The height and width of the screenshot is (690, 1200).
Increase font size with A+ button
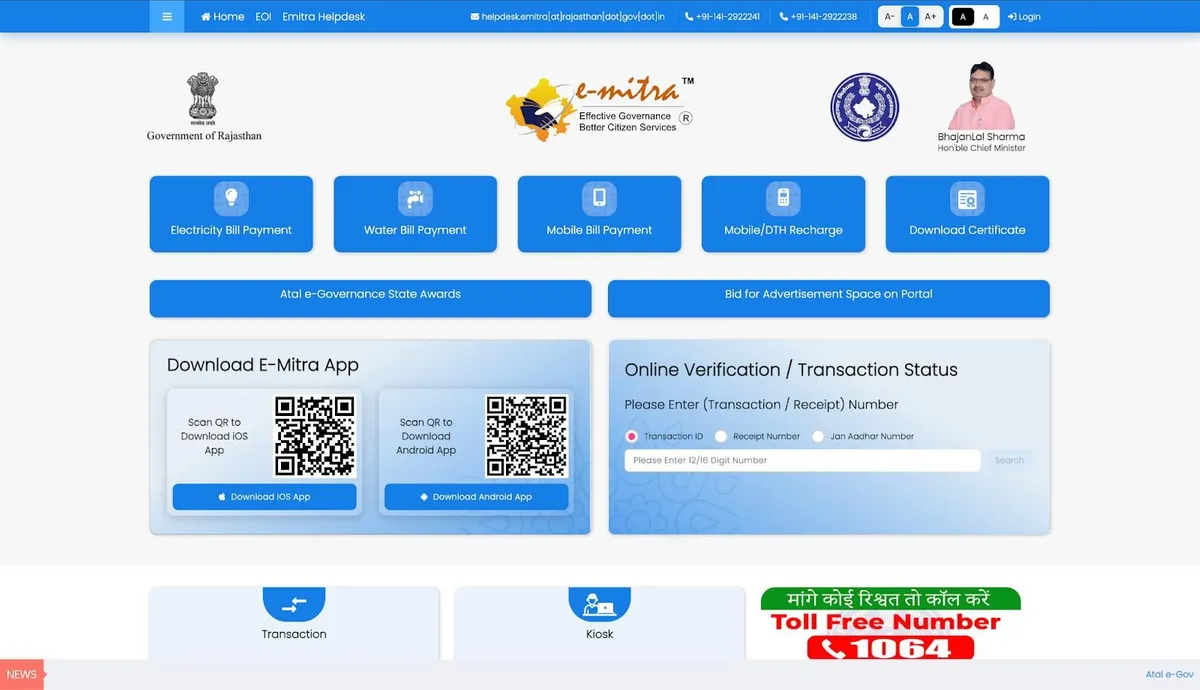[930, 17]
